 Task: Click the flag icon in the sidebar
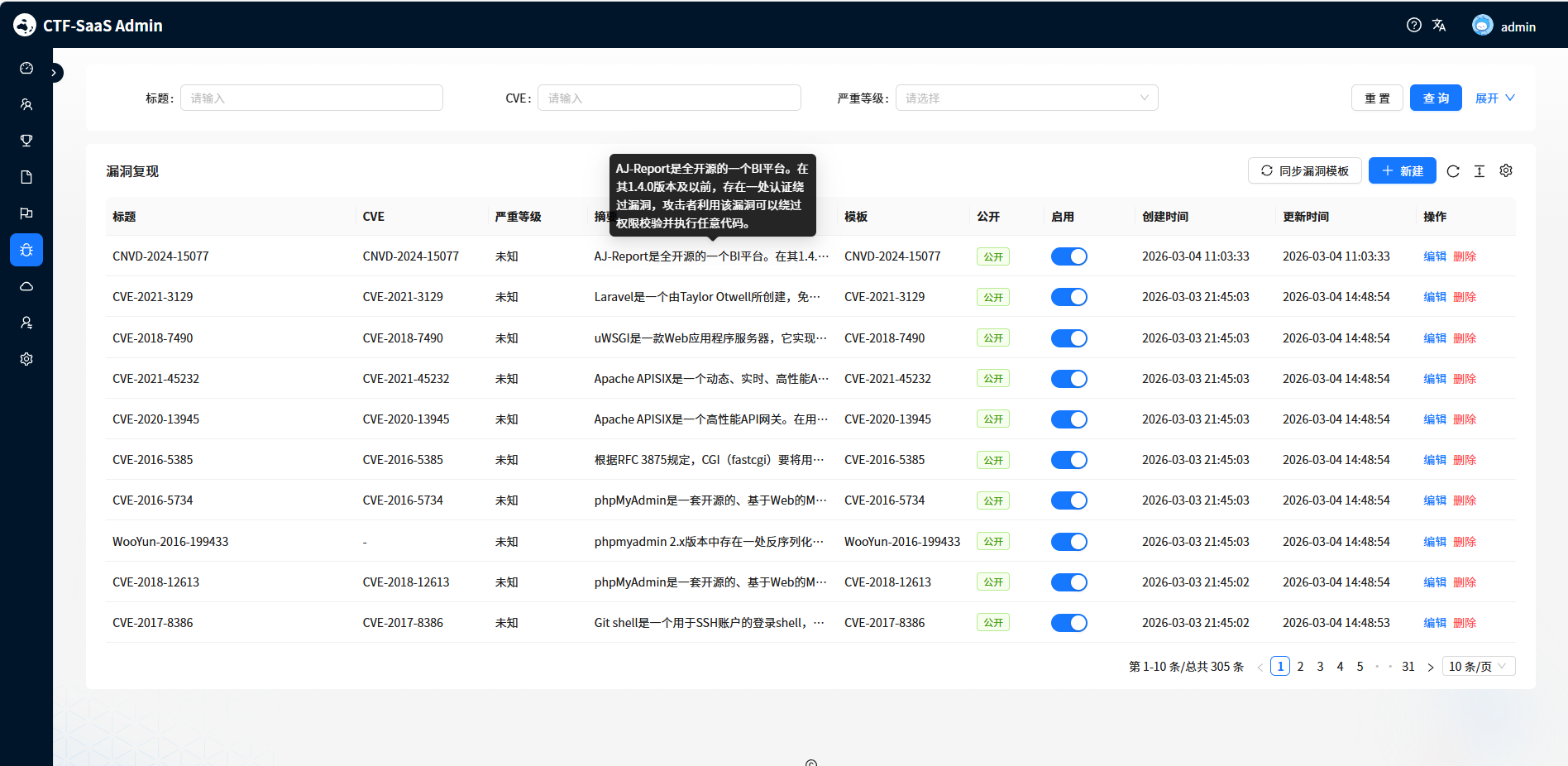click(x=26, y=213)
